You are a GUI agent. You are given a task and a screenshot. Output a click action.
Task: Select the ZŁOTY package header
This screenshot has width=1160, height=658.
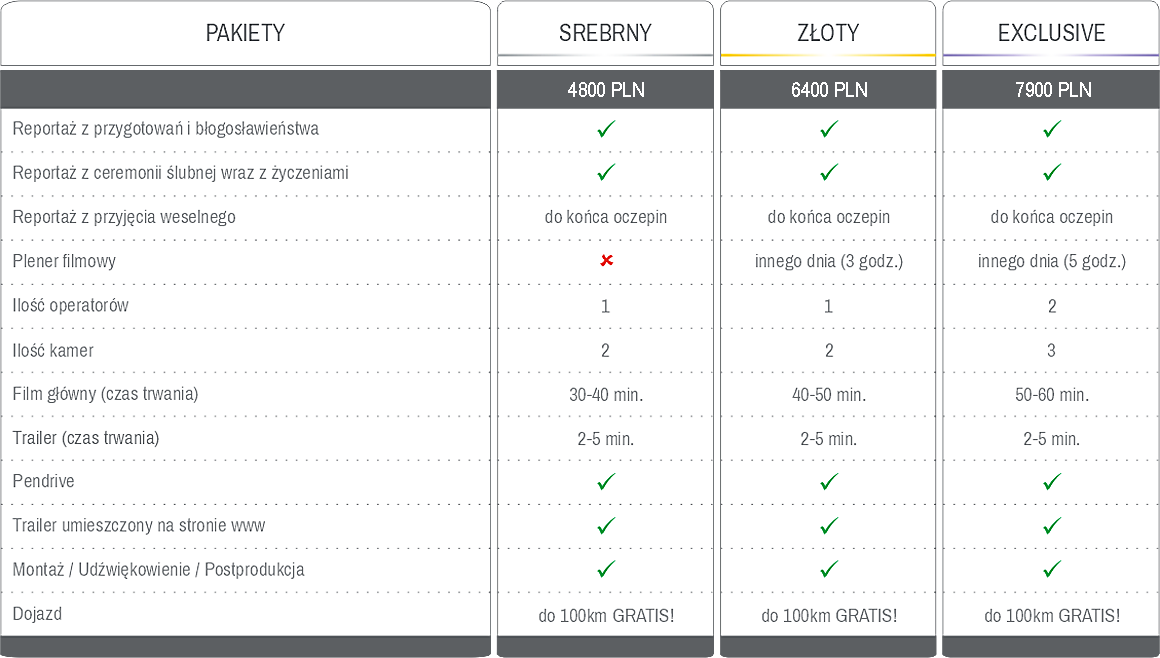click(x=828, y=33)
